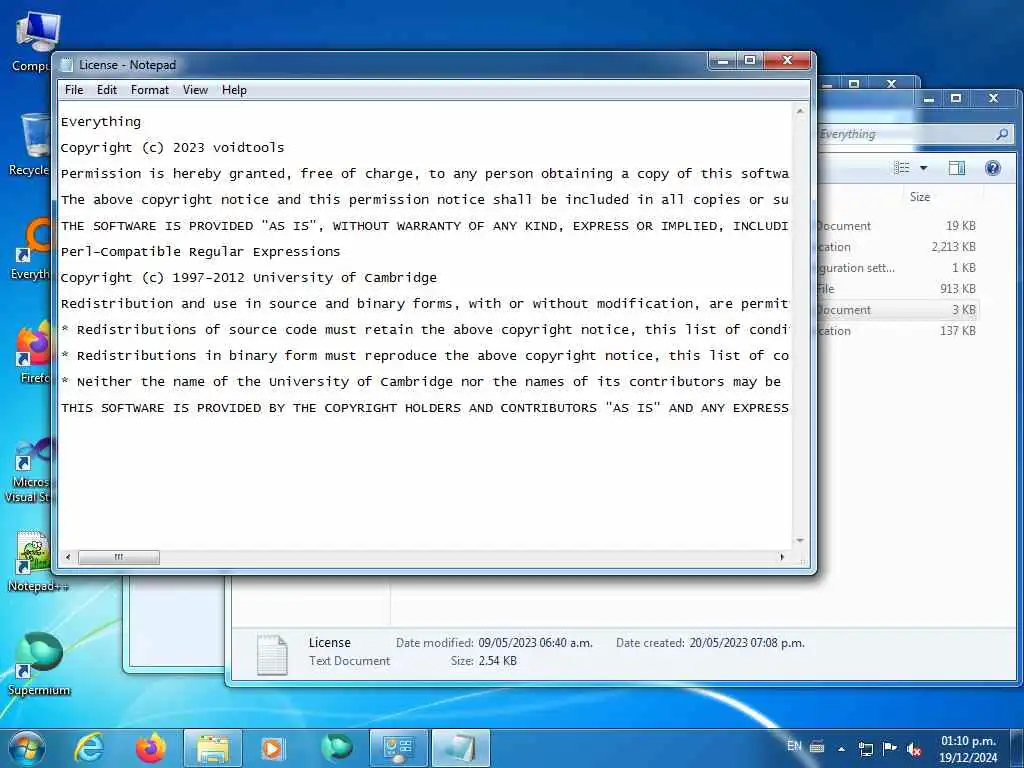
Task: Click the horizontal scrollbar right arrow in Notepad
Action: click(x=782, y=557)
